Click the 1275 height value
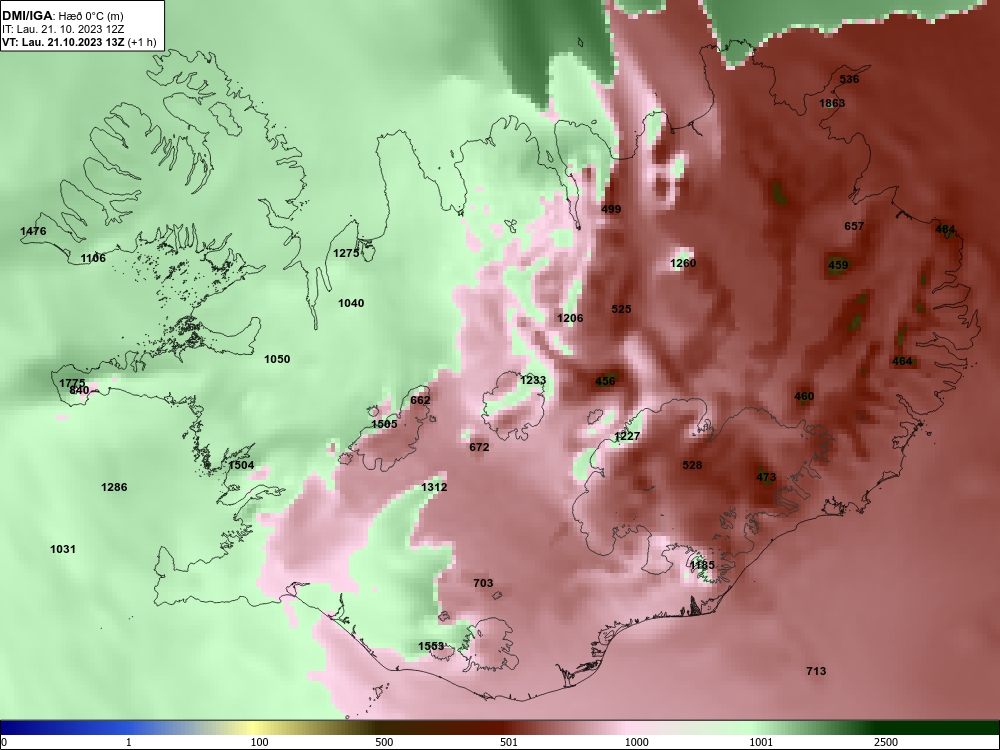 click(346, 253)
